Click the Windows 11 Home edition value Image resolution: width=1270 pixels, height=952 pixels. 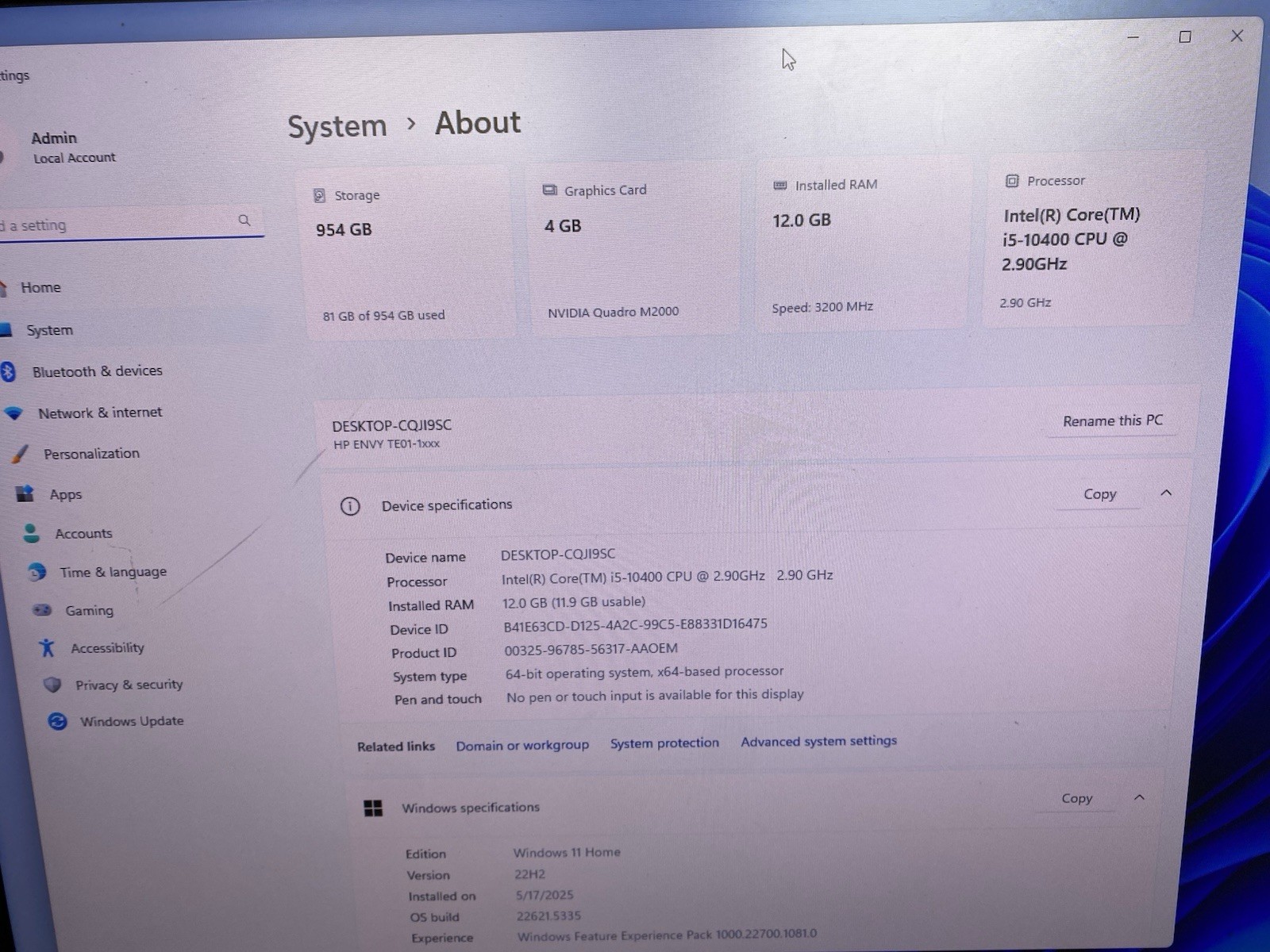[x=567, y=853]
